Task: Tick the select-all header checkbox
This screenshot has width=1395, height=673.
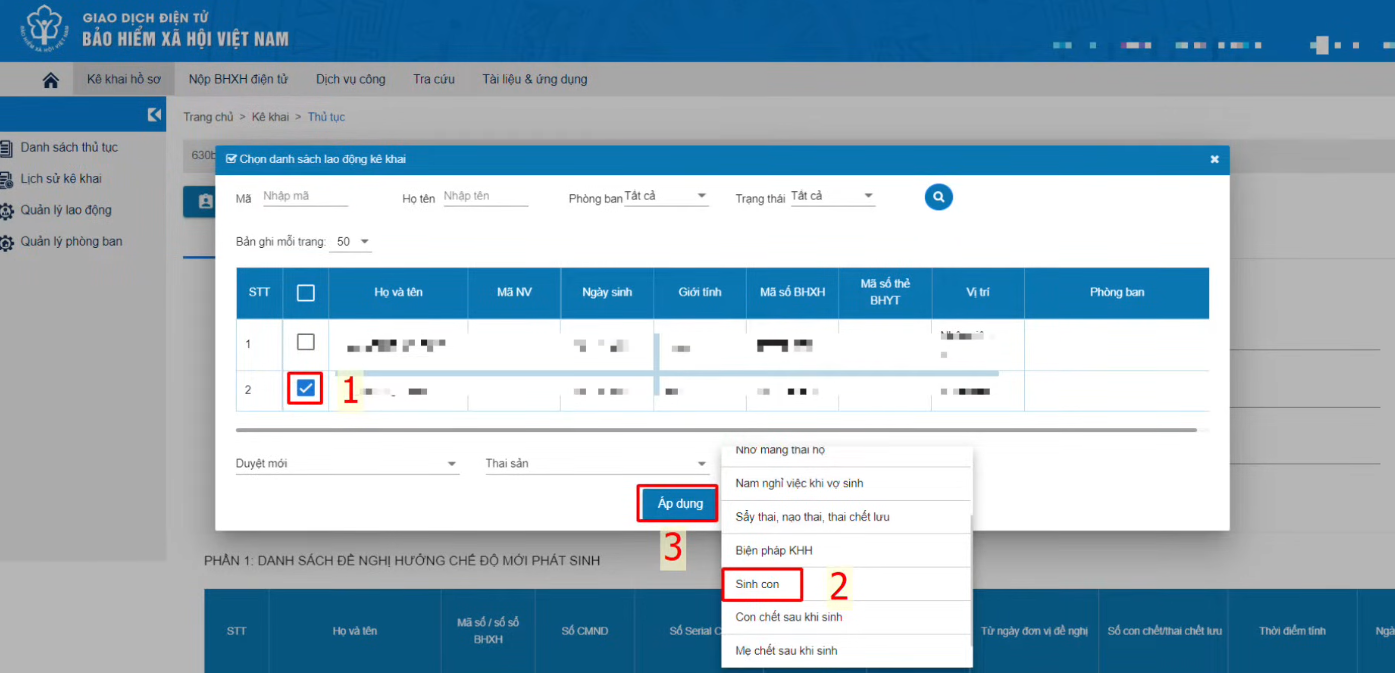Action: click(x=306, y=293)
